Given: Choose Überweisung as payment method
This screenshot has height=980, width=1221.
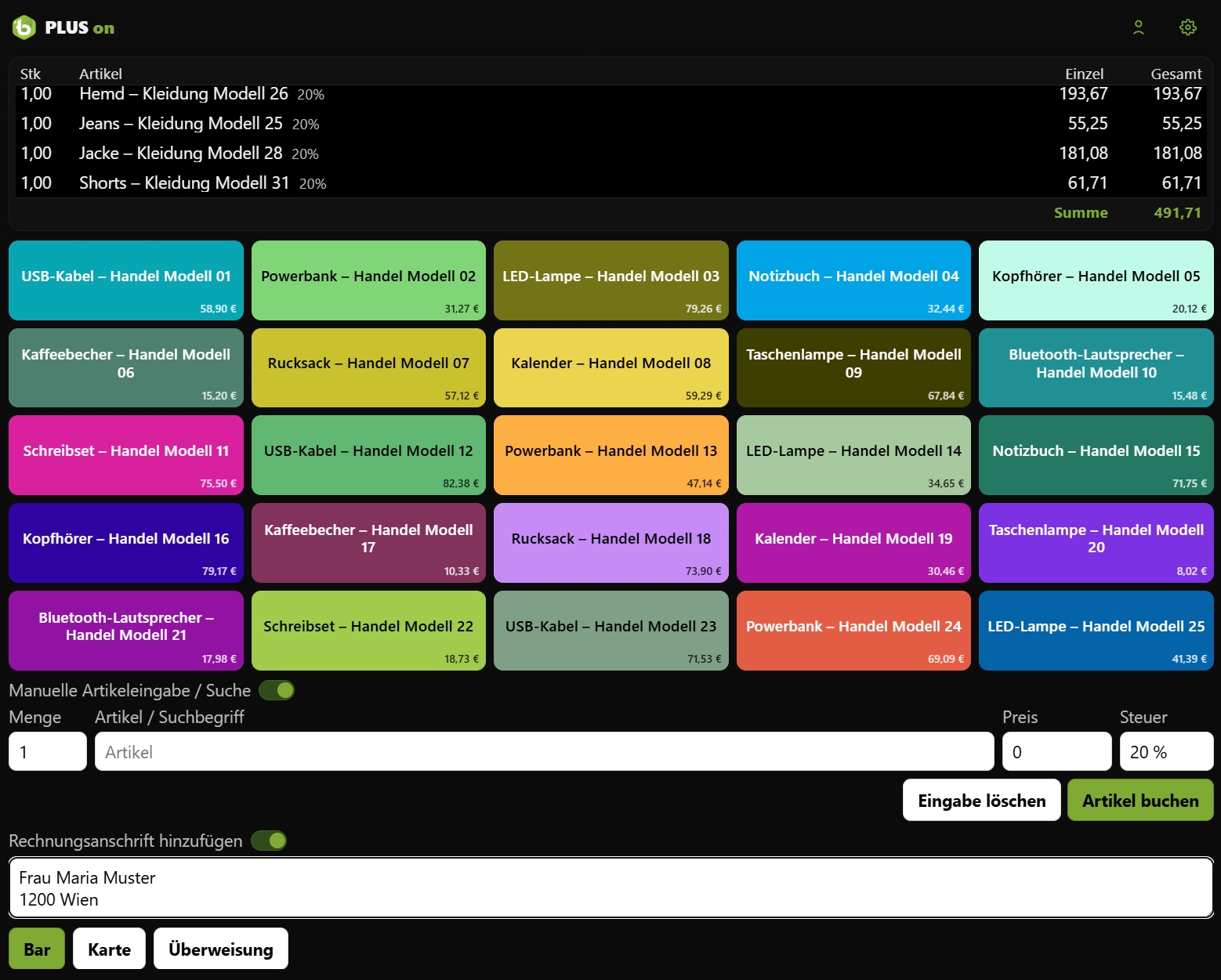Looking at the screenshot, I should (220, 949).
